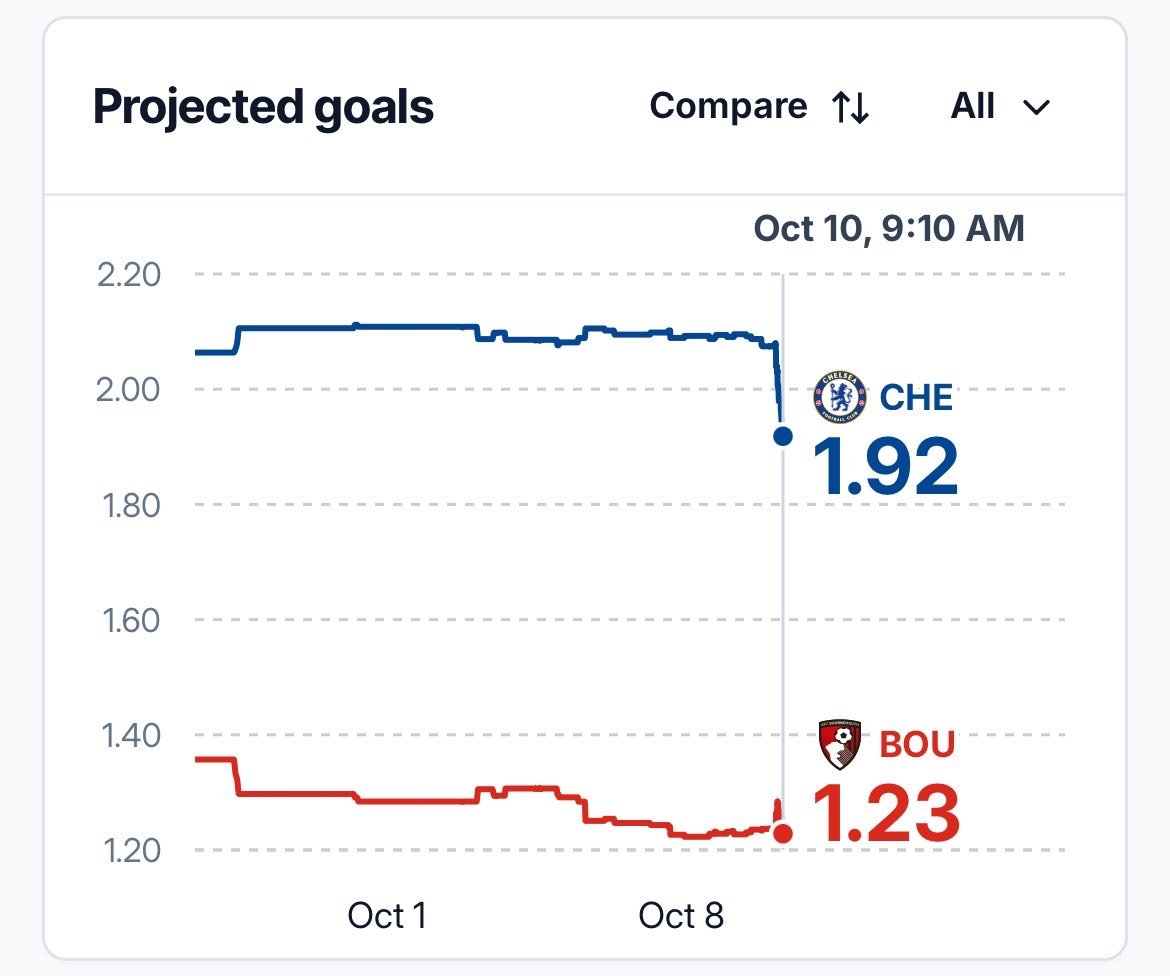Click the Compare sort arrows icon
The width and height of the screenshot is (1170, 976).
click(x=851, y=107)
